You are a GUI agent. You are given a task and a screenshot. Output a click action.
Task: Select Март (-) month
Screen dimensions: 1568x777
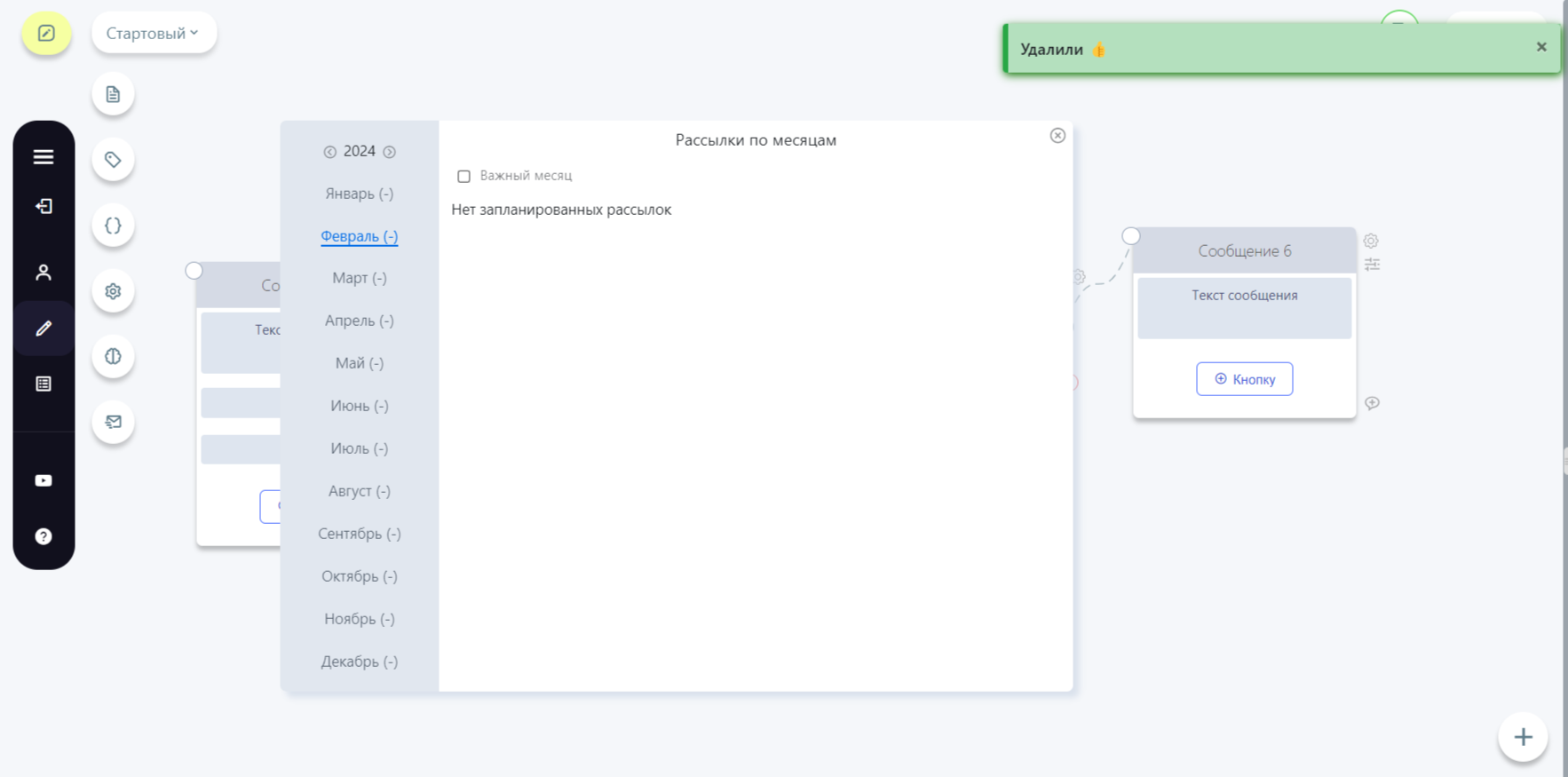pyautogui.click(x=360, y=278)
